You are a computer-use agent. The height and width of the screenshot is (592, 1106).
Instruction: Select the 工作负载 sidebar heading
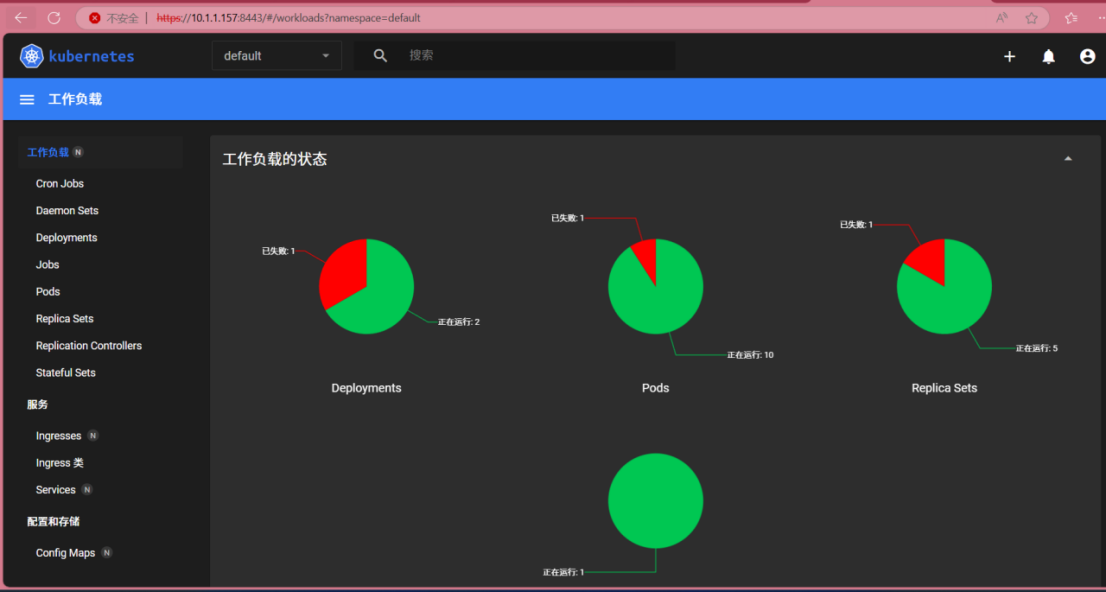click(x=48, y=152)
